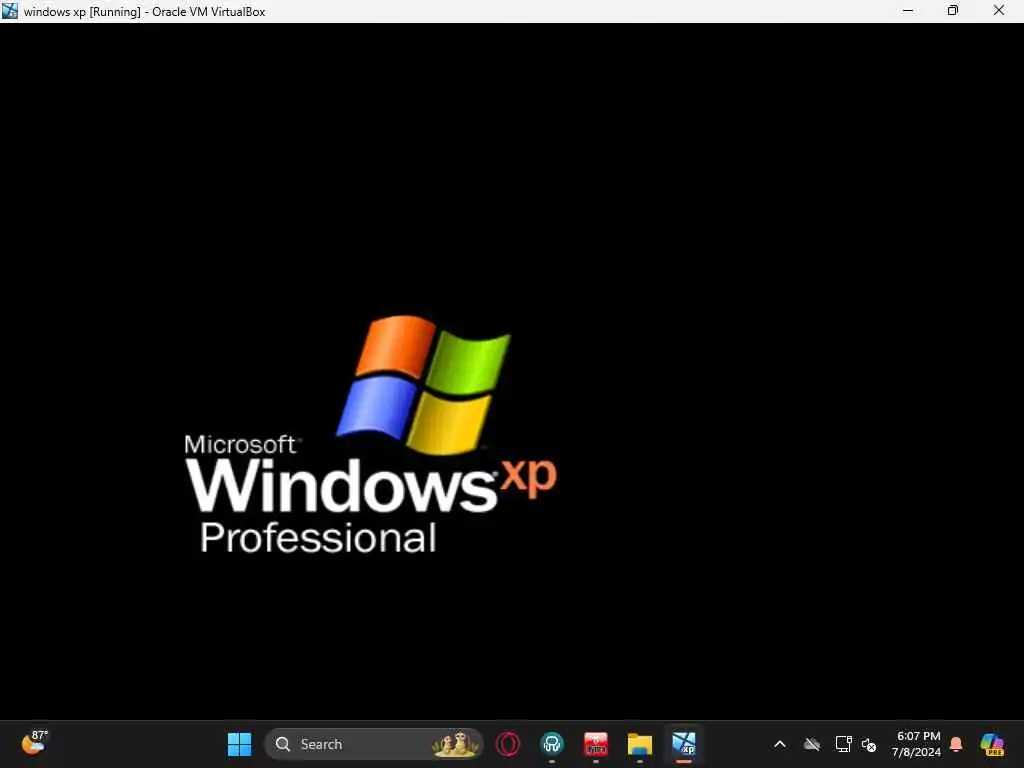This screenshot has width=1024, height=768.
Task: Select the VirtualBox XP taskbar icon
Action: point(684,744)
